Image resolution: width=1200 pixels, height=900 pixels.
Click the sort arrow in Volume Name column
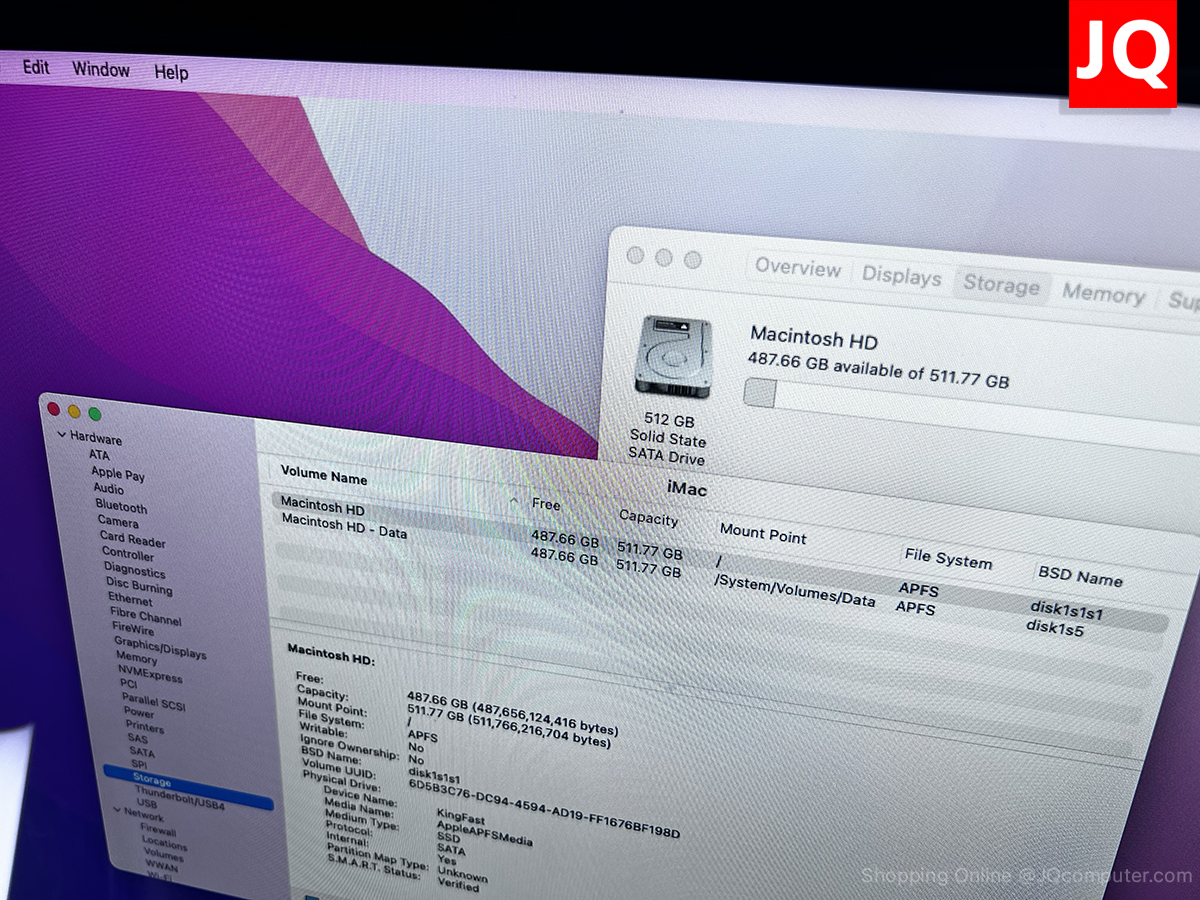(x=514, y=500)
